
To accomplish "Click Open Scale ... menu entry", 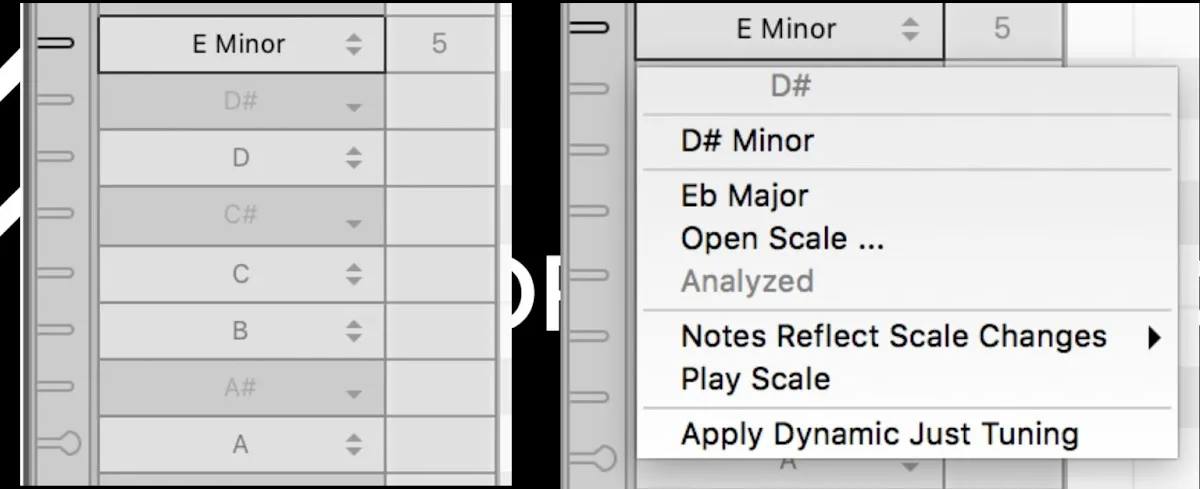I will pyautogui.click(x=782, y=239).
